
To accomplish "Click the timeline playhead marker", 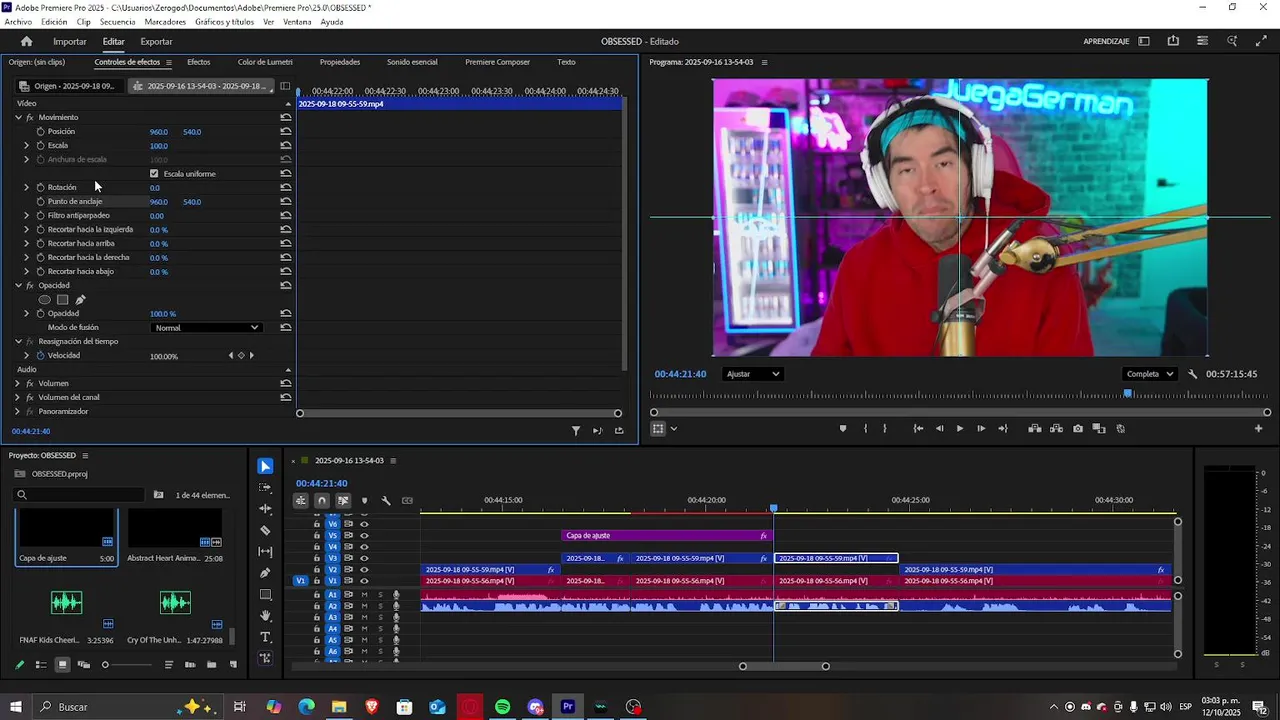I will pos(773,508).
